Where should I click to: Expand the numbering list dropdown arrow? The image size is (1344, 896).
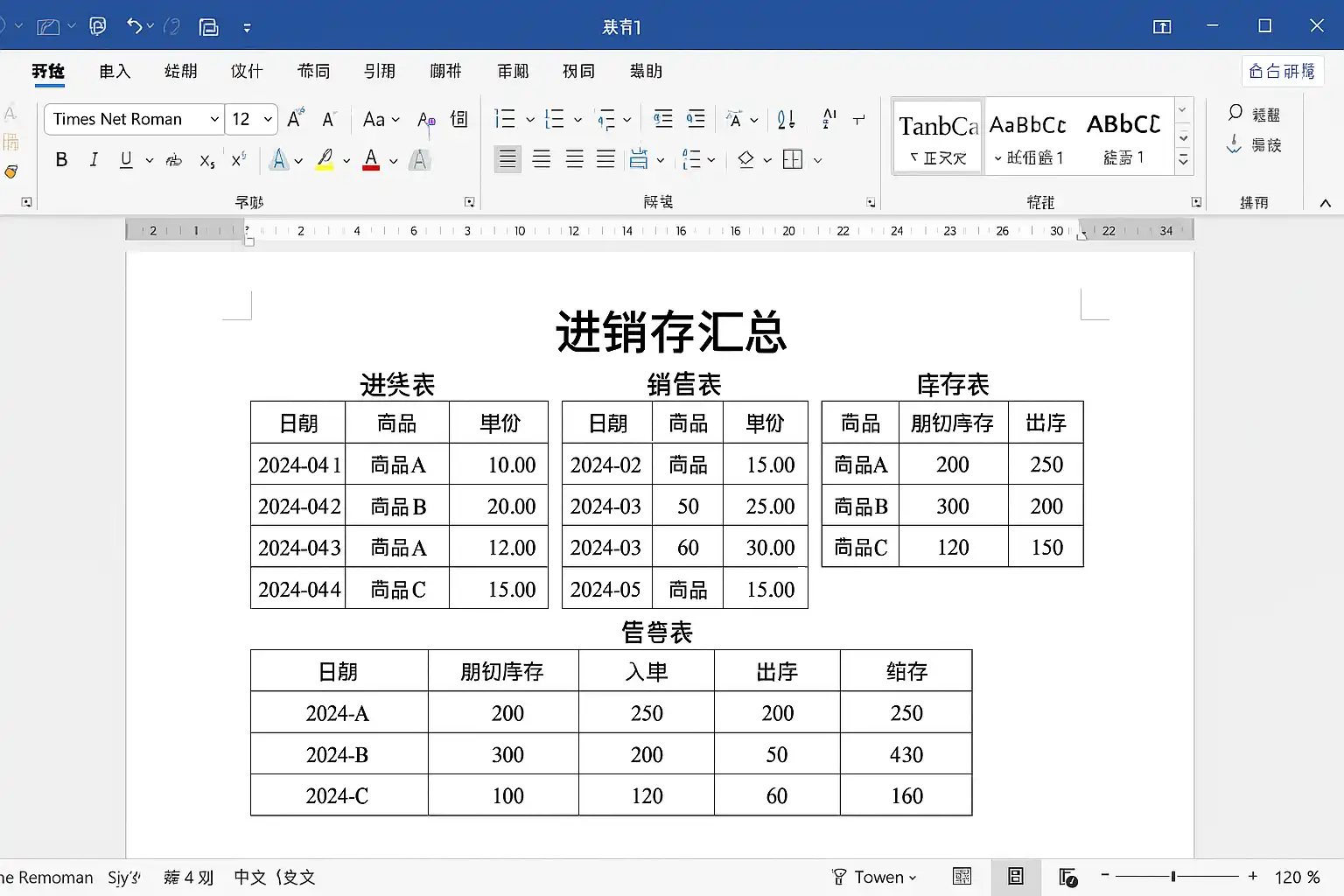tap(577, 120)
